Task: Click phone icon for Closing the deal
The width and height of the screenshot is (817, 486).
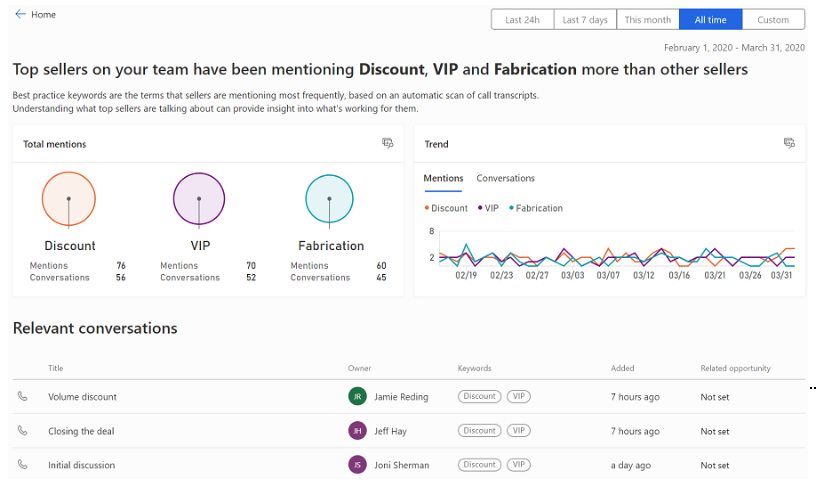Action: tap(23, 431)
